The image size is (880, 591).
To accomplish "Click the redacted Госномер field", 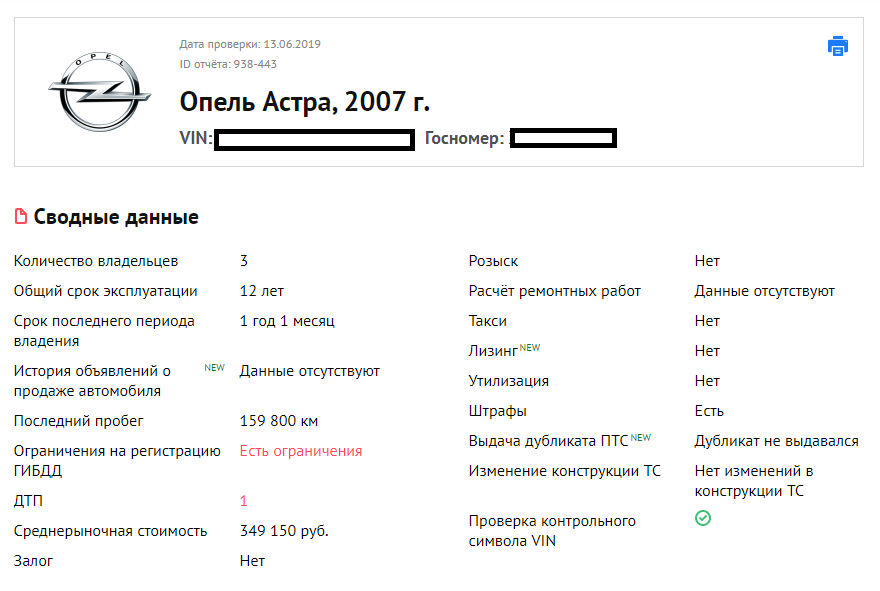I will coord(562,138).
